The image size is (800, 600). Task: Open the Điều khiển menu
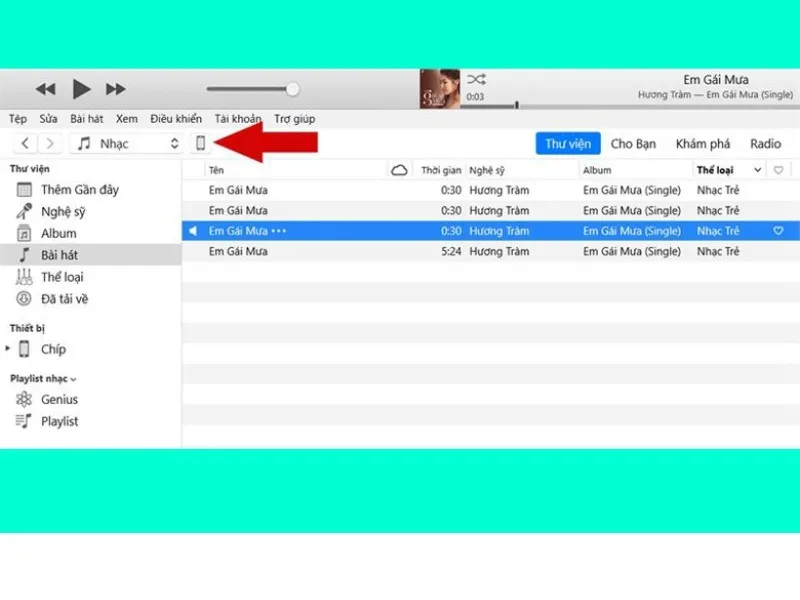tap(176, 119)
